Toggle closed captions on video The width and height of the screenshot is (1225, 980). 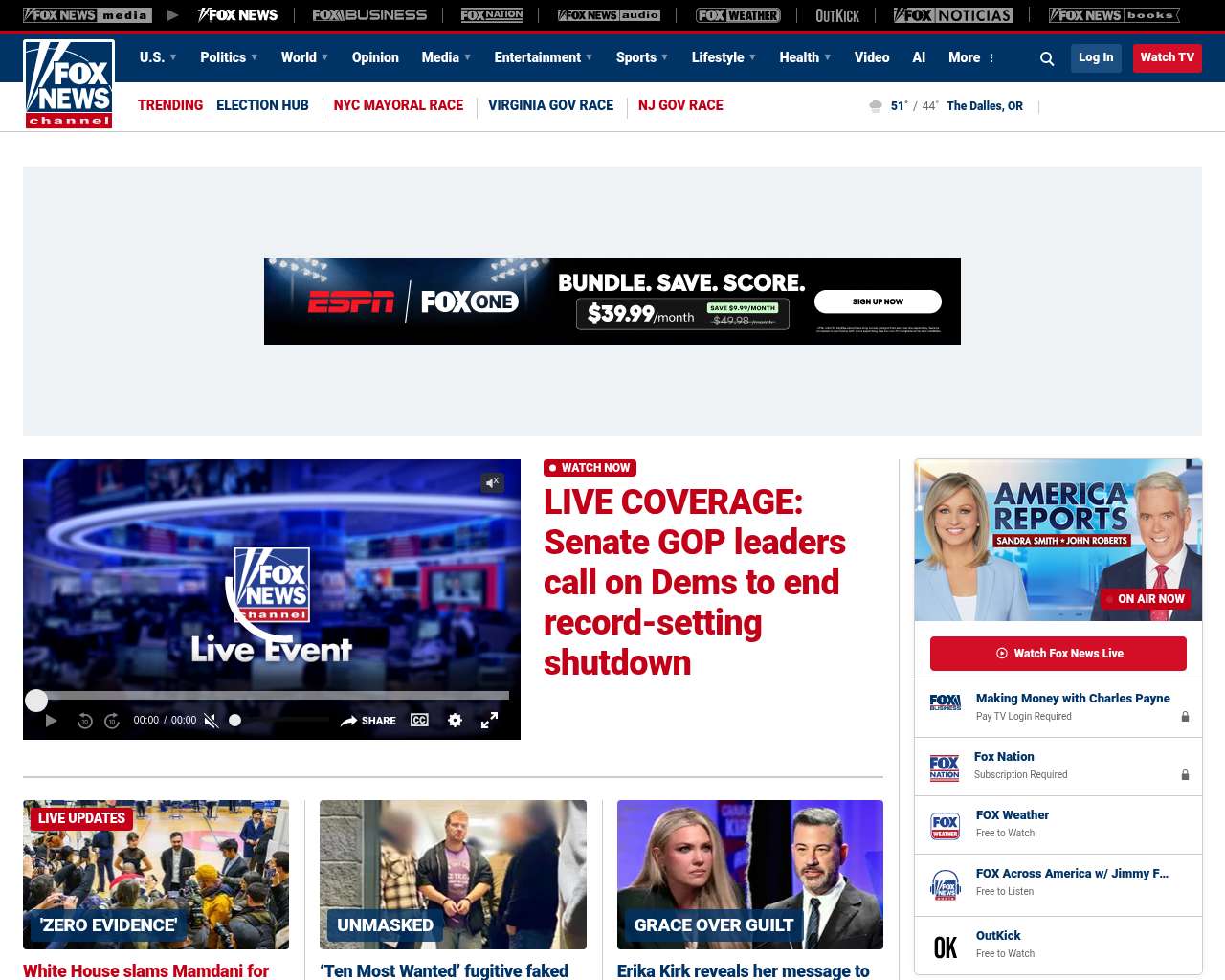click(419, 721)
